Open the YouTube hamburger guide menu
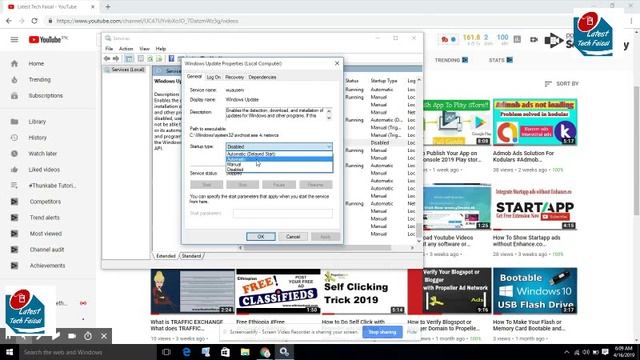This screenshot has width=640, height=360. [14, 40]
